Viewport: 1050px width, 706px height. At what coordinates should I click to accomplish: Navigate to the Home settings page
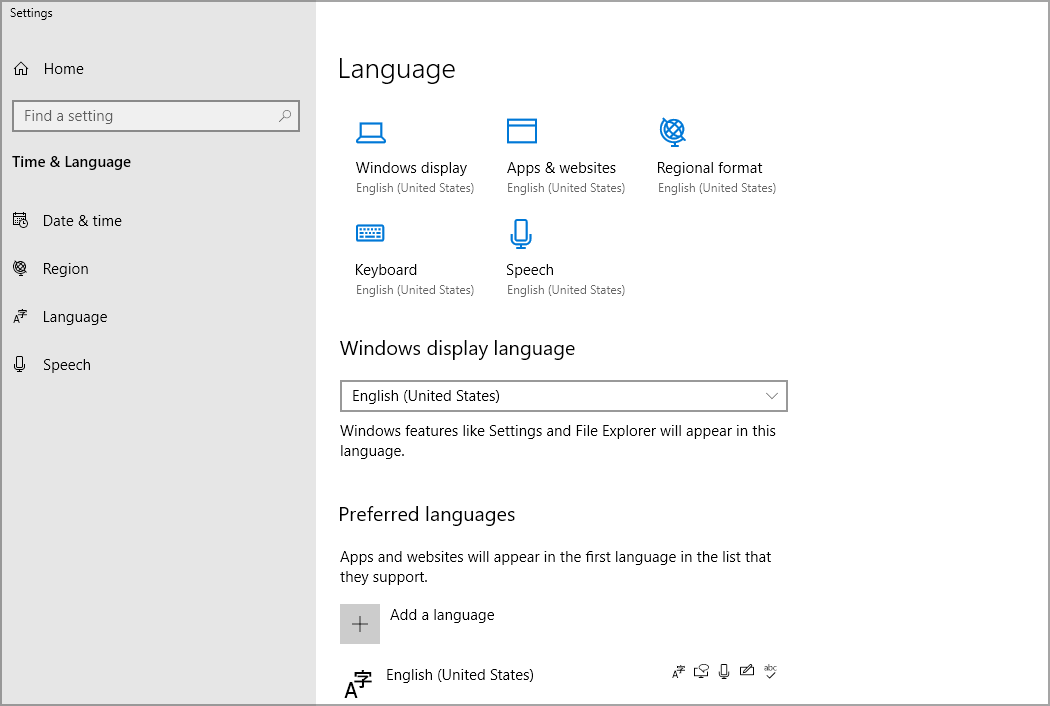tap(62, 68)
